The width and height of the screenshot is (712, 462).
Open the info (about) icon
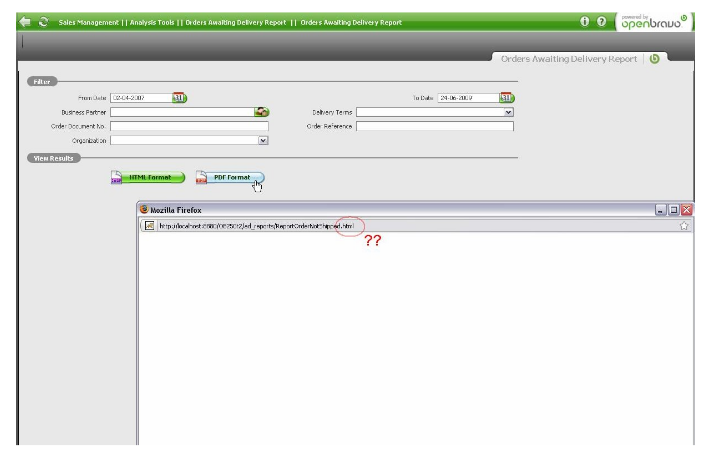tap(585, 21)
